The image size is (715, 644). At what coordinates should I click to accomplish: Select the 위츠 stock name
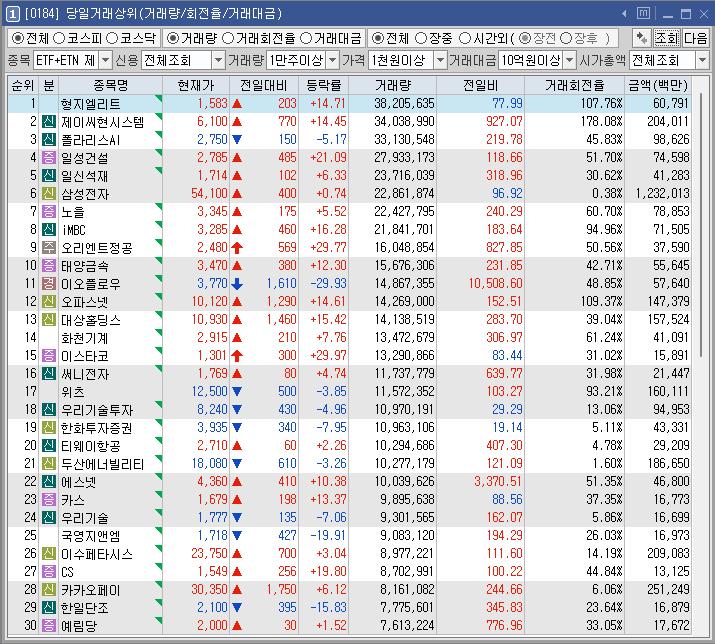point(73,392)
